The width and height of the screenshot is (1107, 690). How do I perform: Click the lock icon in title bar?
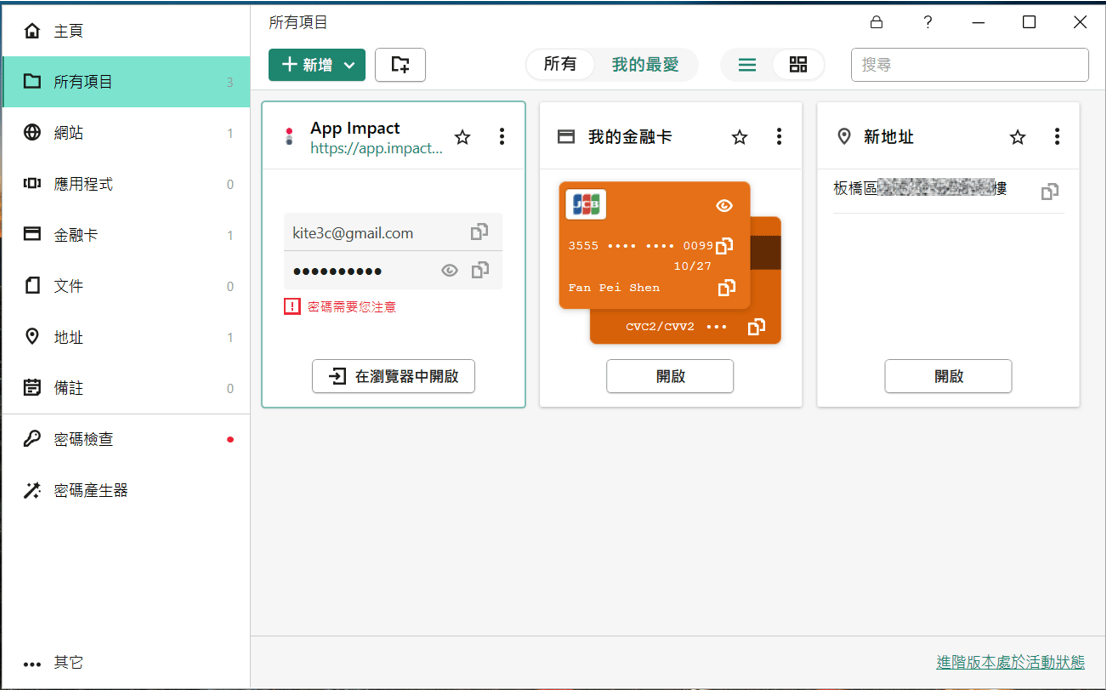(876, 22)
